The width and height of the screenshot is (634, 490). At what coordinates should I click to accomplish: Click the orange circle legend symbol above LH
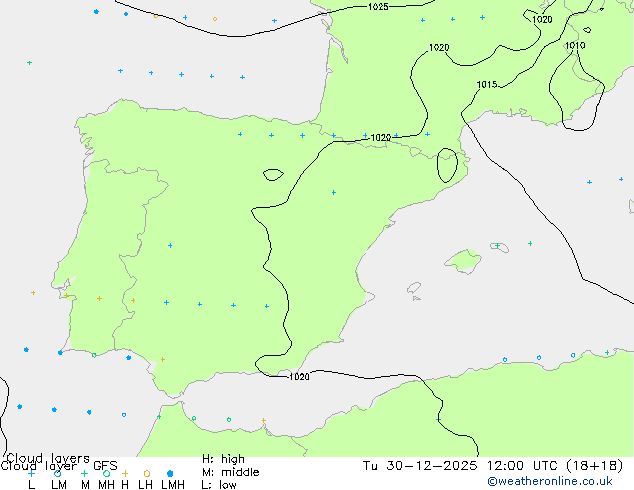pyautogui.click(x=147, y=473)
